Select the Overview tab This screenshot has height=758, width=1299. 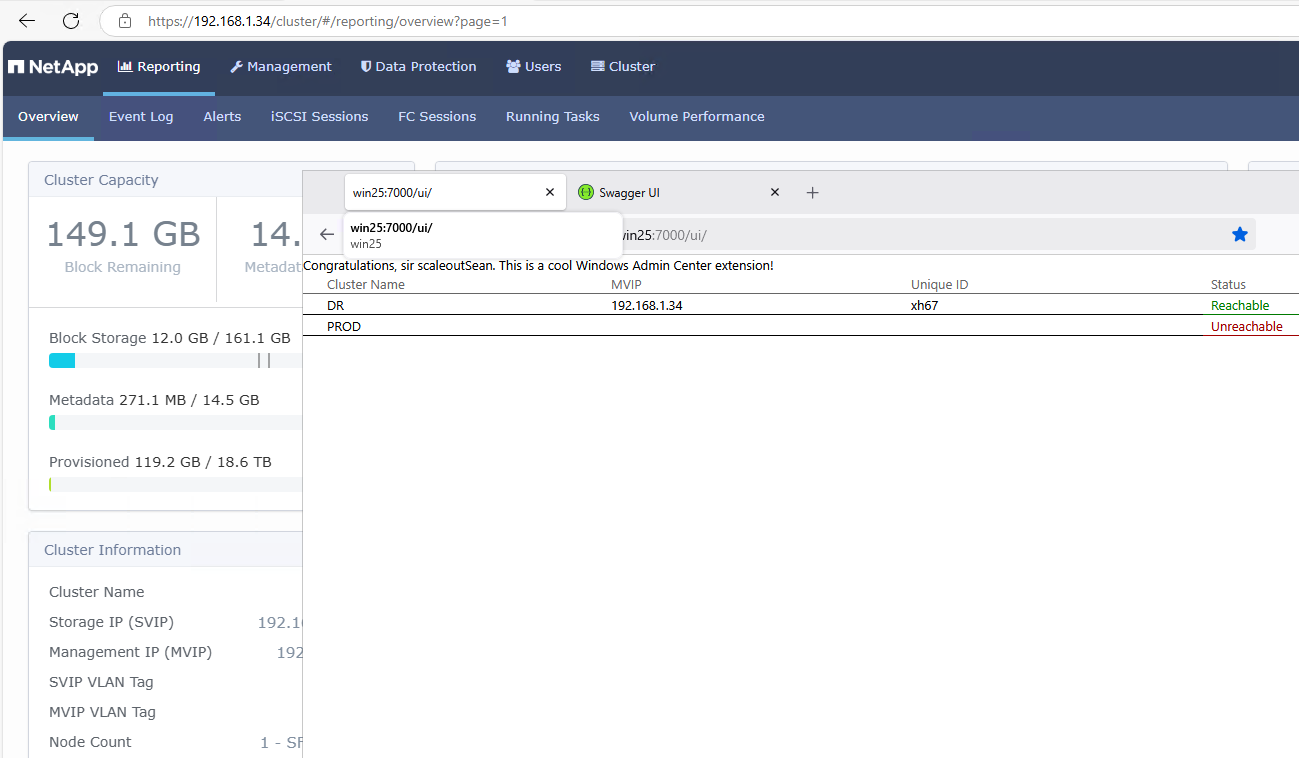[x=48, y=117]
